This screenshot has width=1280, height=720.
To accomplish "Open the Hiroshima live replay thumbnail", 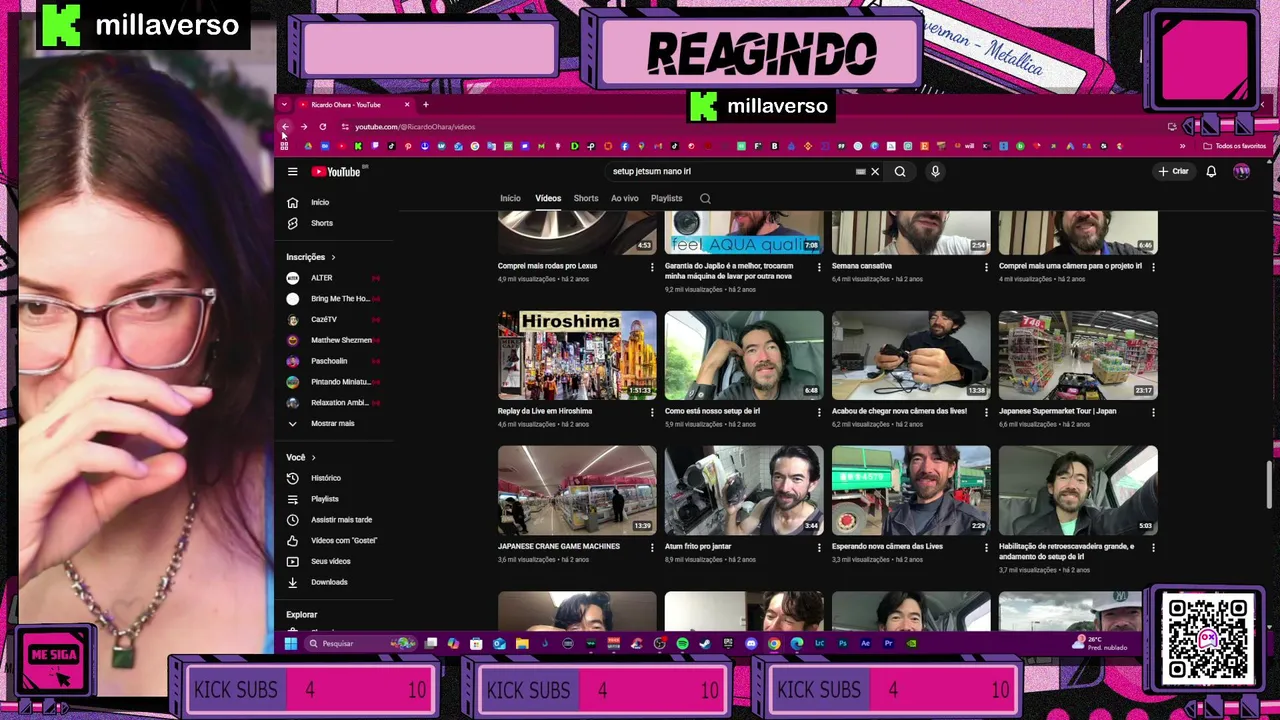I will [577, 355].
